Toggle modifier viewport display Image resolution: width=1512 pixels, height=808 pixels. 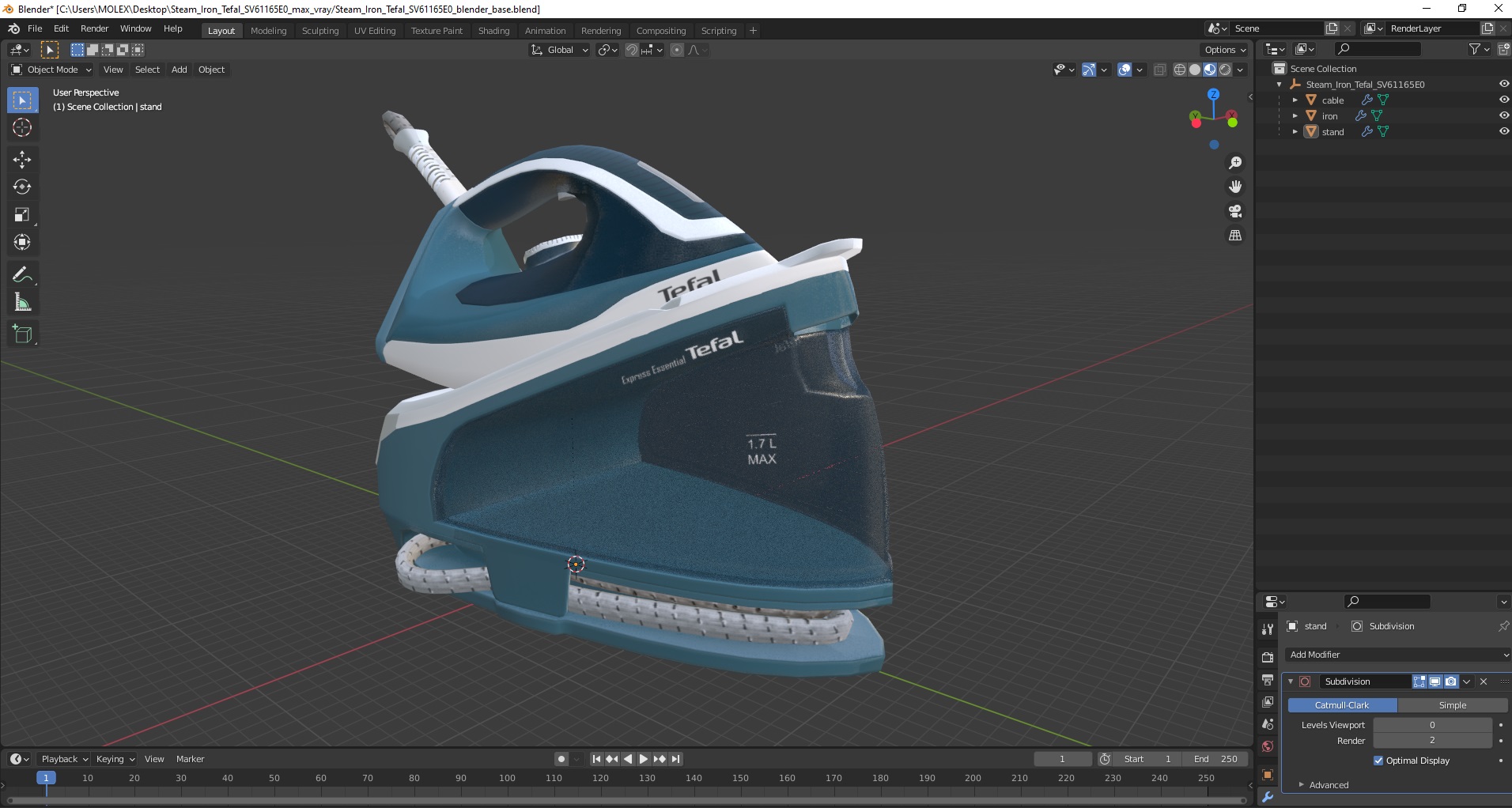click(1435, 682)
